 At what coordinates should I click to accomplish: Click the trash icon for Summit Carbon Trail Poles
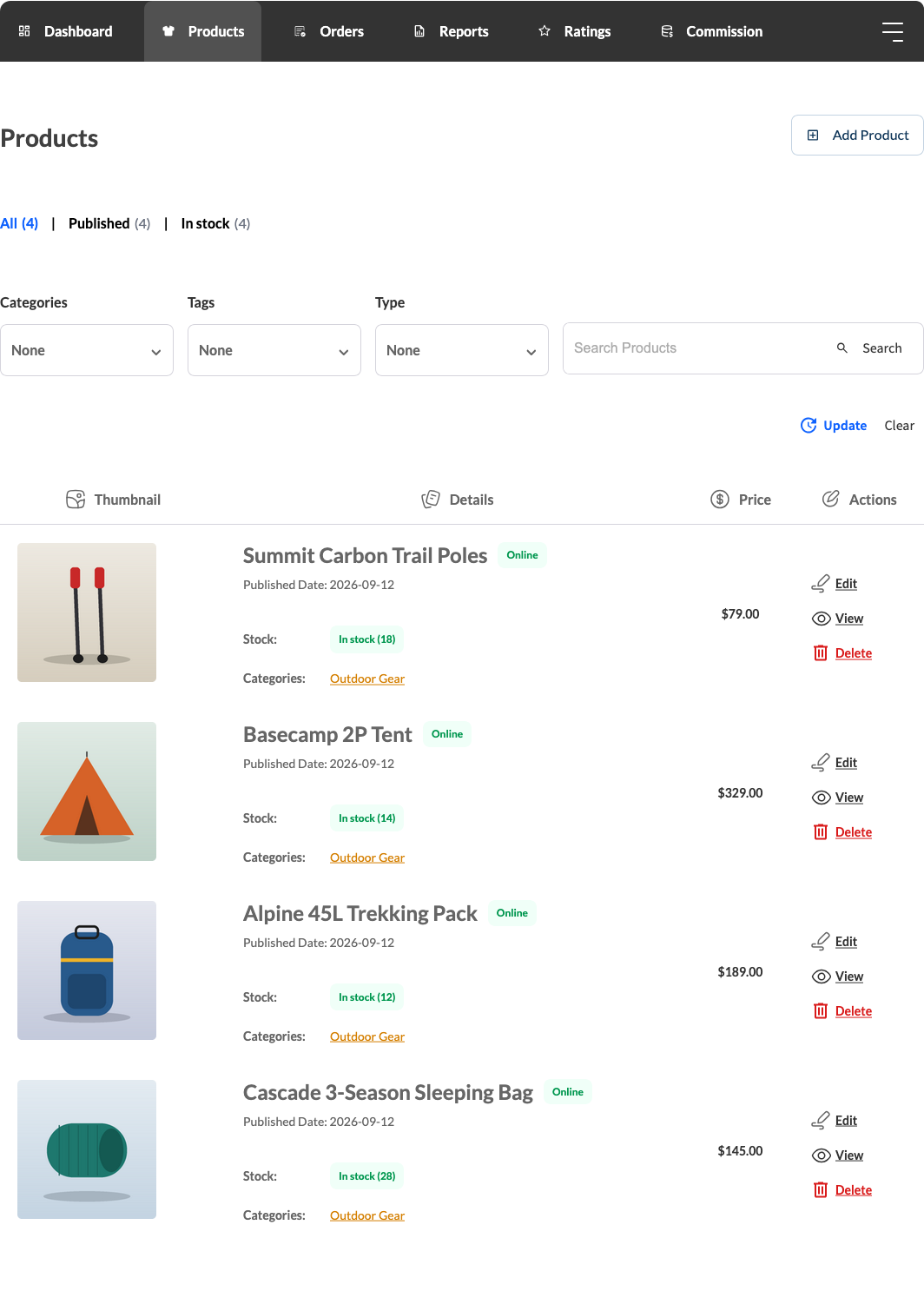pyautogui.click(x=821, y=653)
